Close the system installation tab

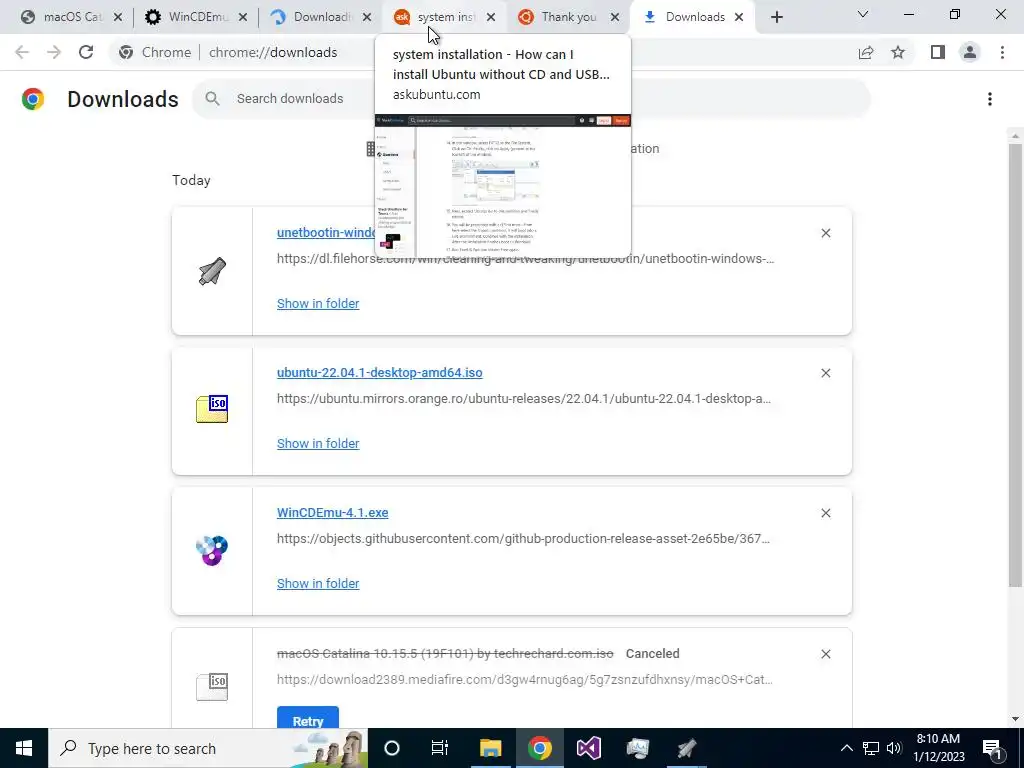tap(491, 18)
